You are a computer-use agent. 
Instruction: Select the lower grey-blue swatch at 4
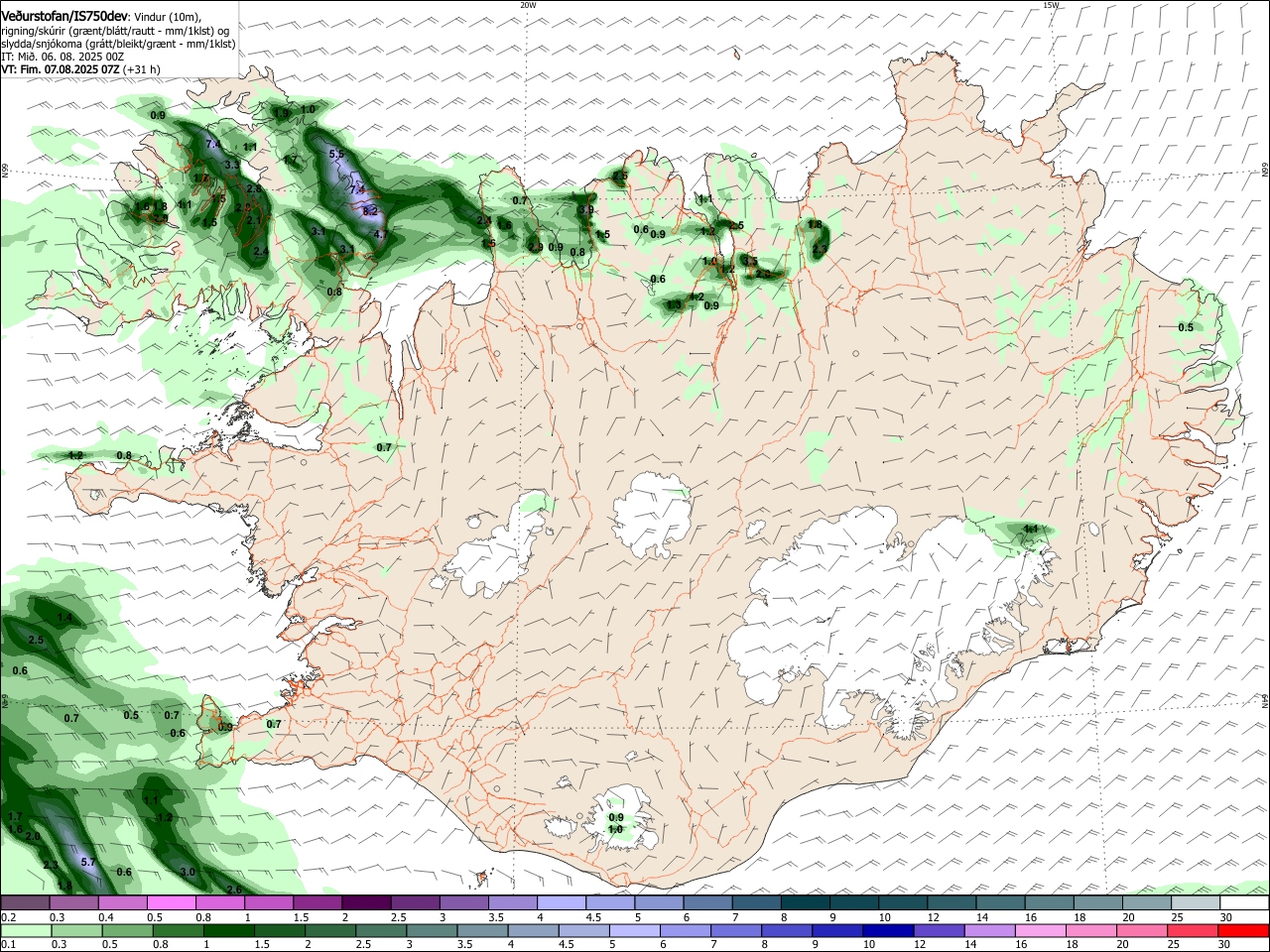(x=534, y=930)
